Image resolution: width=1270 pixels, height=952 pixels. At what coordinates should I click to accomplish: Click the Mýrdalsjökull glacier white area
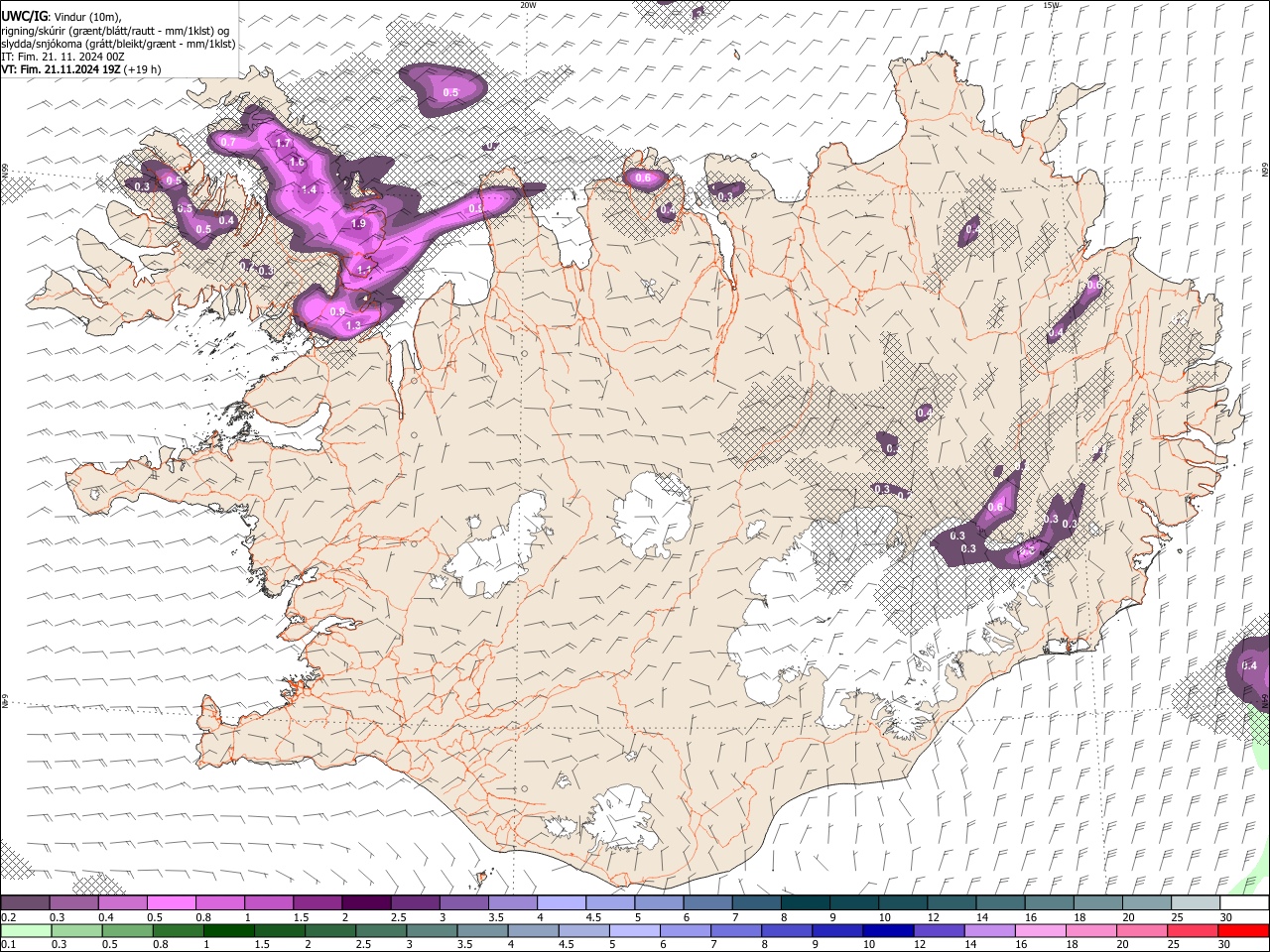coord(623,819)
